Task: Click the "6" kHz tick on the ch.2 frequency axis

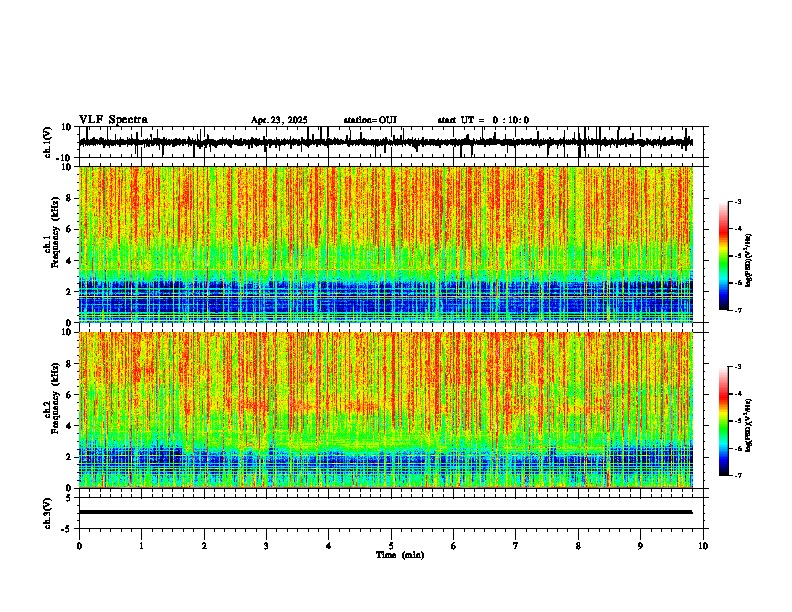Action: point(69,395)
